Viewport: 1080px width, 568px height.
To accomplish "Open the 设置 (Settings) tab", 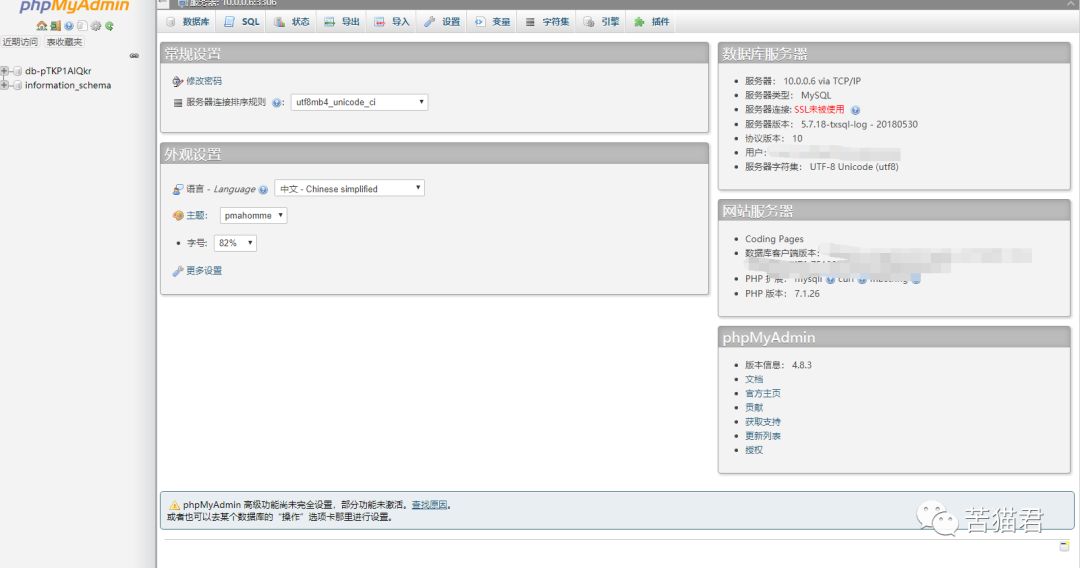I will coord(442,22).
